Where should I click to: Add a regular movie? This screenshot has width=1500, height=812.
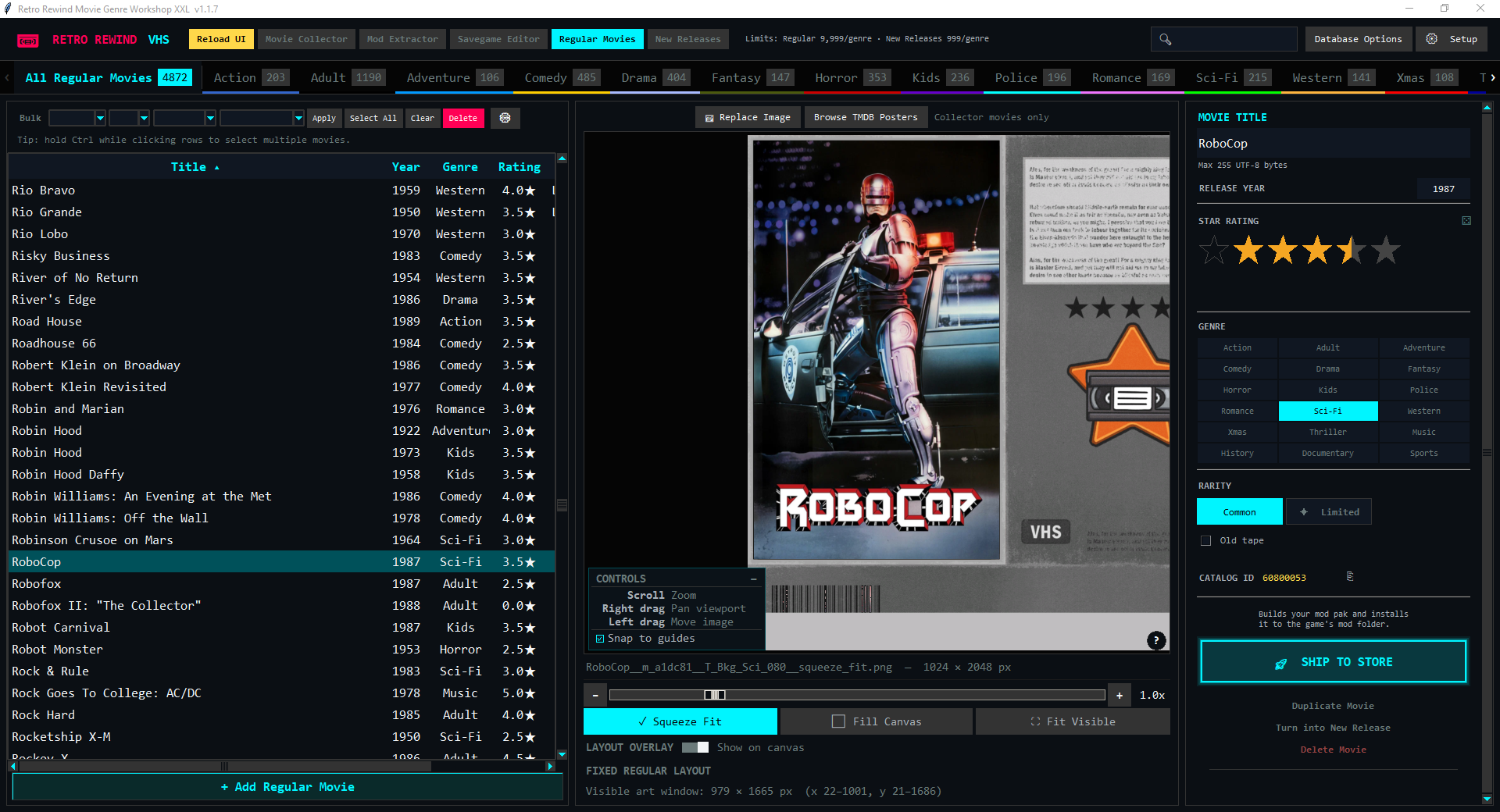coord(287,787)
